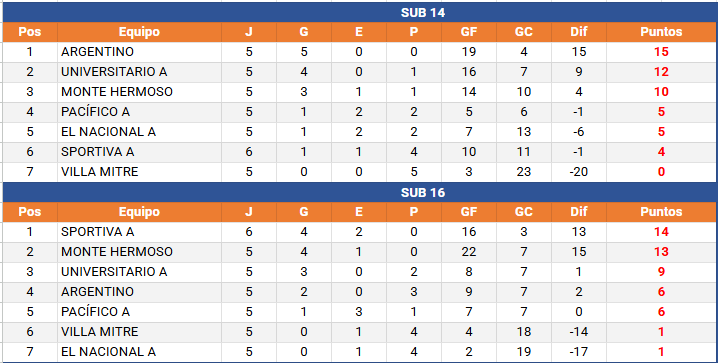Click the Puntos header in SUB 14
Image resolution: width=718 pixels, height=363 pixels.
(x=661, y=32)
